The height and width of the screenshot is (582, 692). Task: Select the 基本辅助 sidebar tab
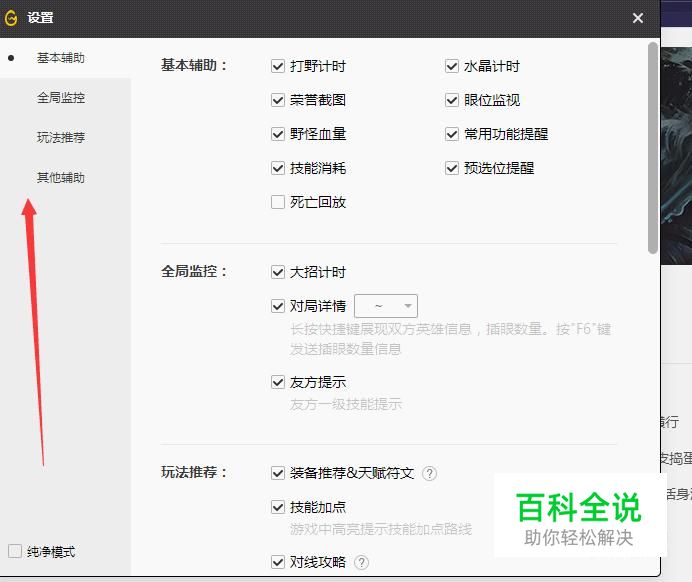[61, 58]
